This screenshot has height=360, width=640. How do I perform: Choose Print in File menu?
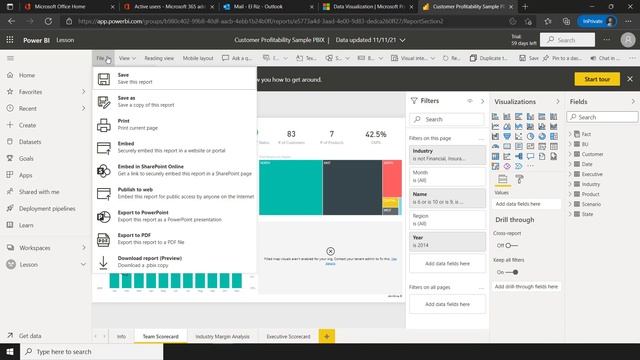[x=175, y=124]
